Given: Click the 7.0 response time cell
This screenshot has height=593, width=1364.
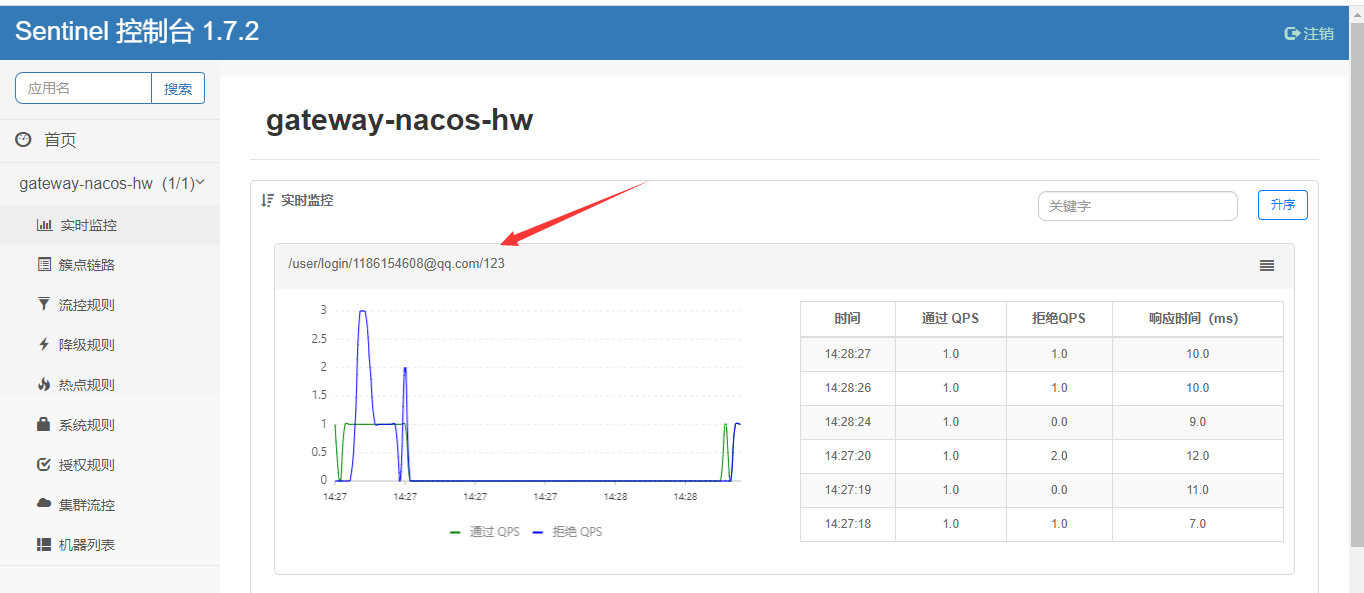Looking at the screenshot, I should [1198, 524].
